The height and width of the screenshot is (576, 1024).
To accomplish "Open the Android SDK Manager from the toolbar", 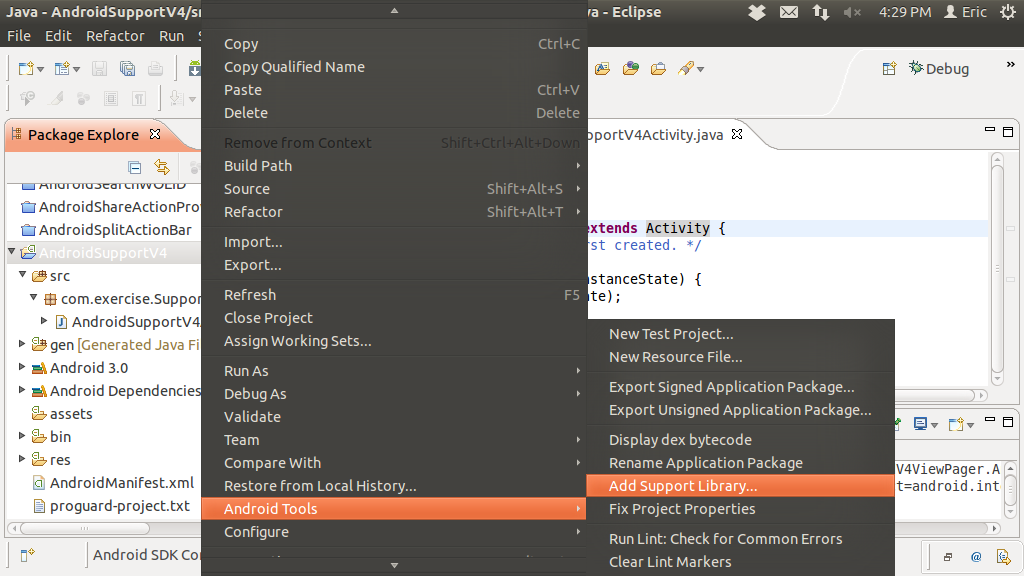I will click(194, 68).
